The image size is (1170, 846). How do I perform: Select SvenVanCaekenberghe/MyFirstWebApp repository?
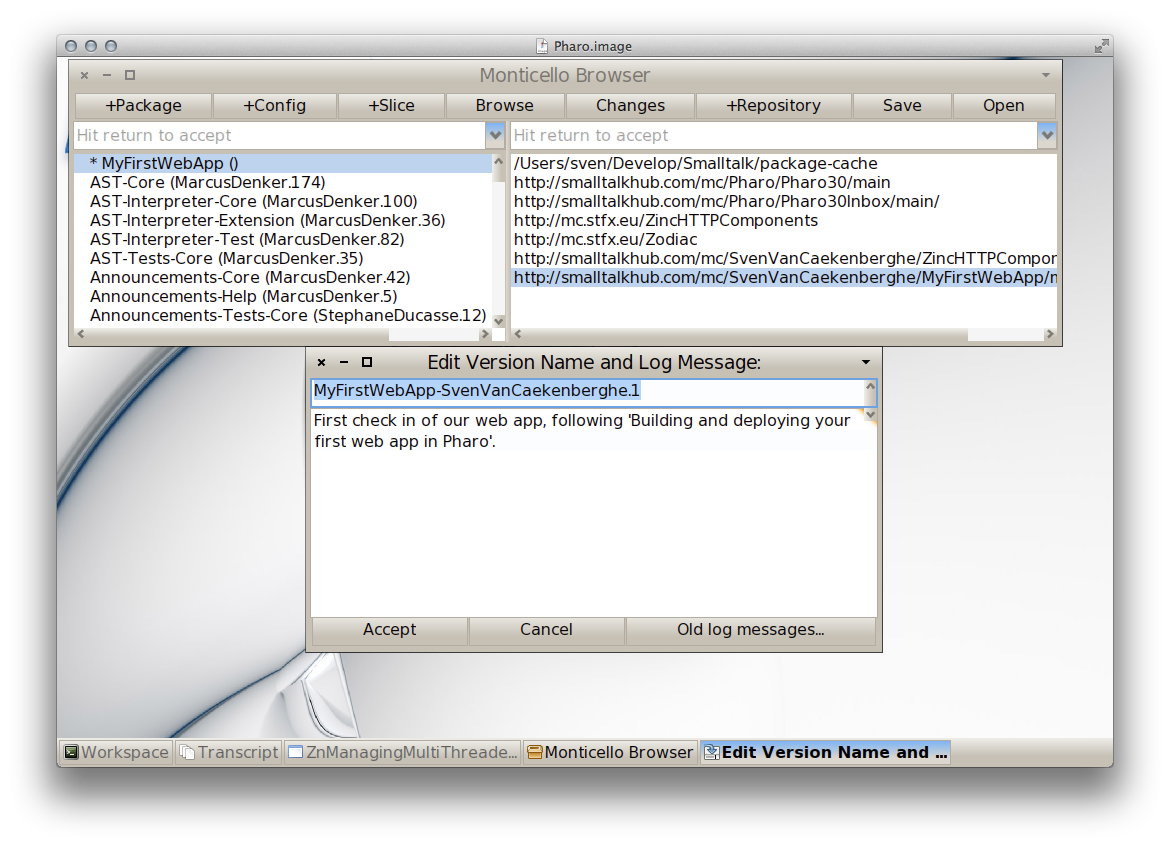[x=783, y=278]
